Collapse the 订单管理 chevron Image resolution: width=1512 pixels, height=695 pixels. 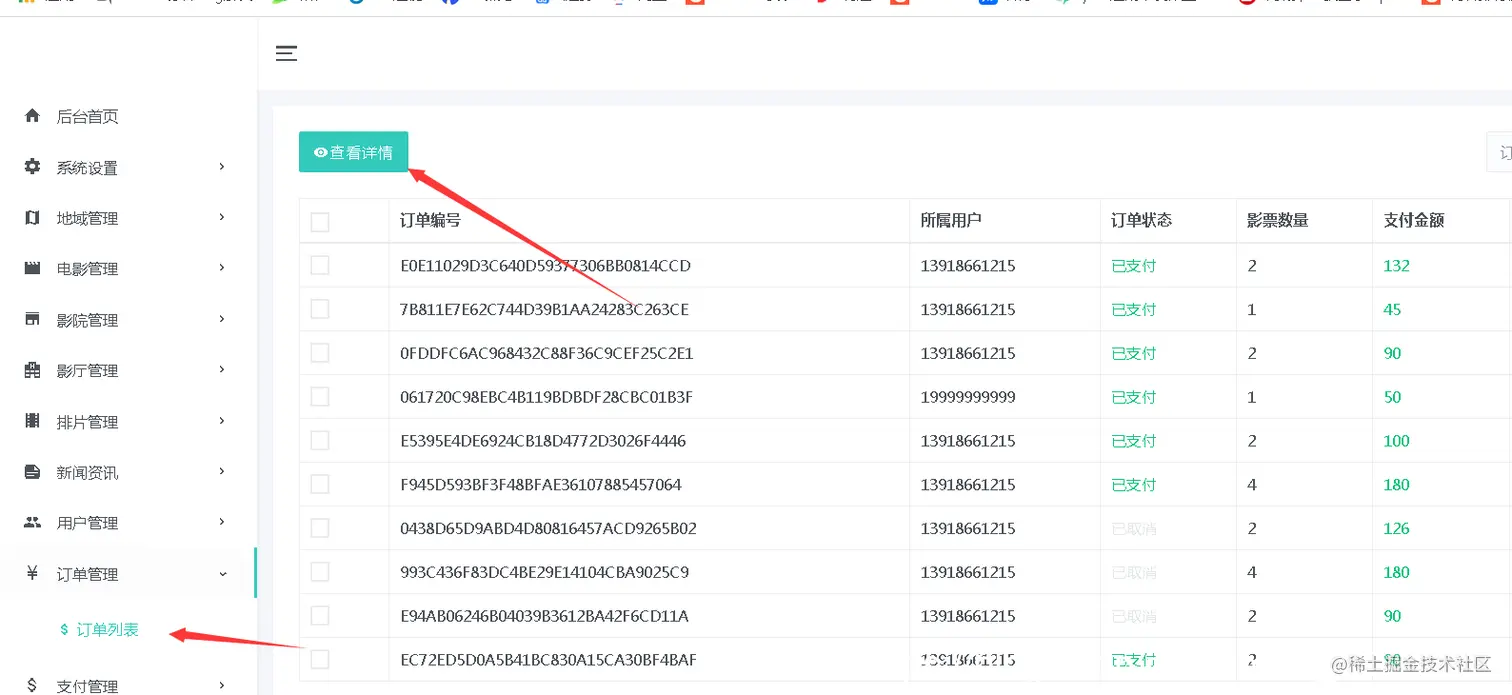point(222,573)
